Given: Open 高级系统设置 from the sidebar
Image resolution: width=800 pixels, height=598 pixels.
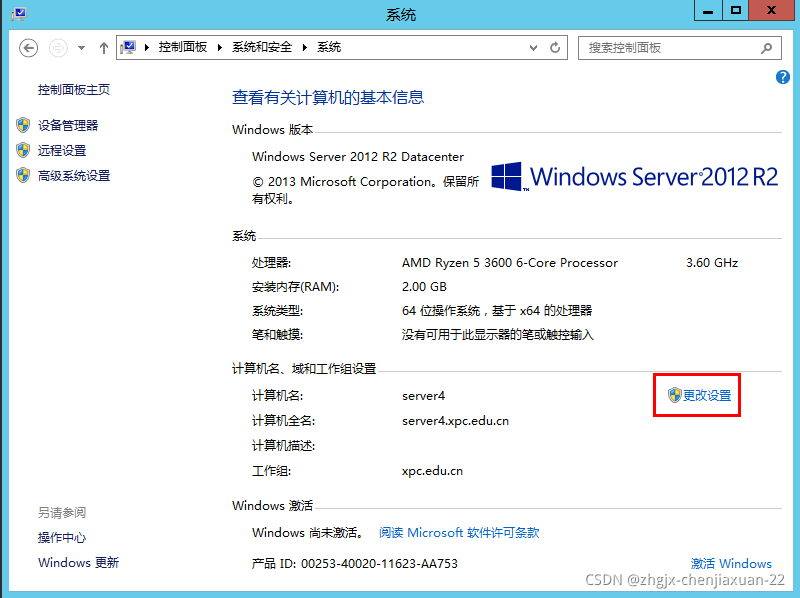Looking at the screenshot, I should pos(74,176).
